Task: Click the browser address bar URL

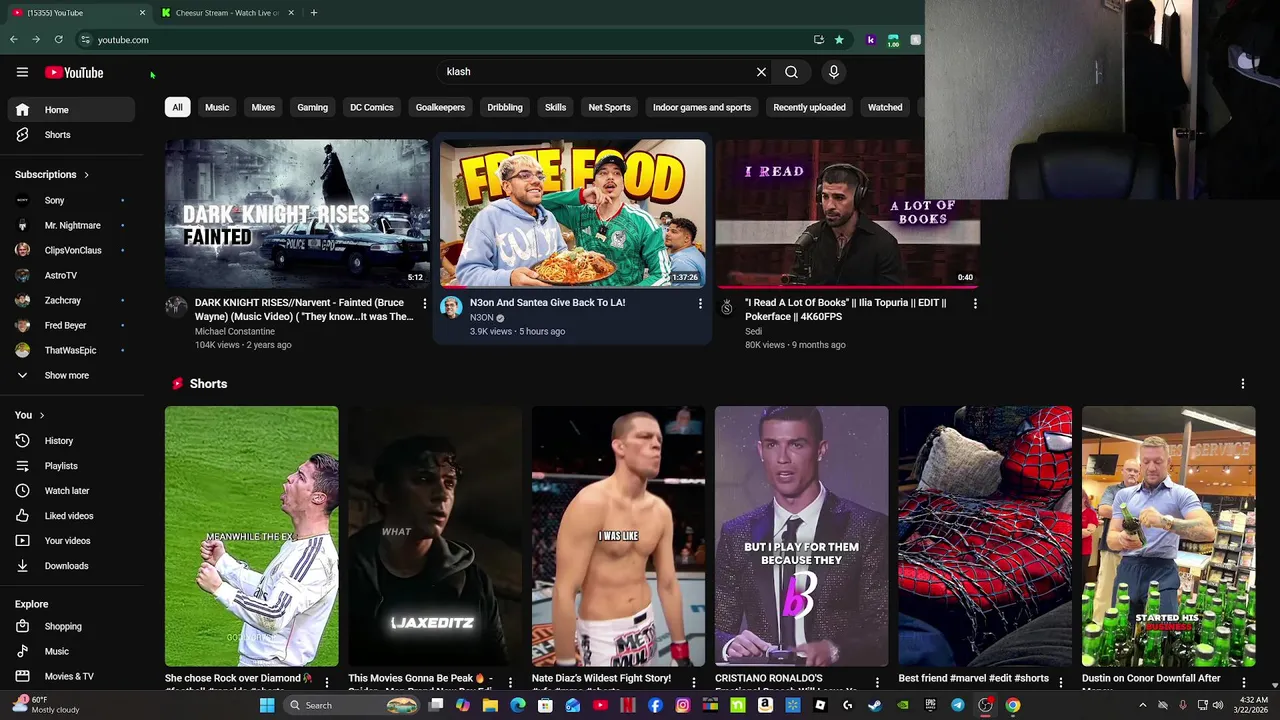Action: point(123,40)
